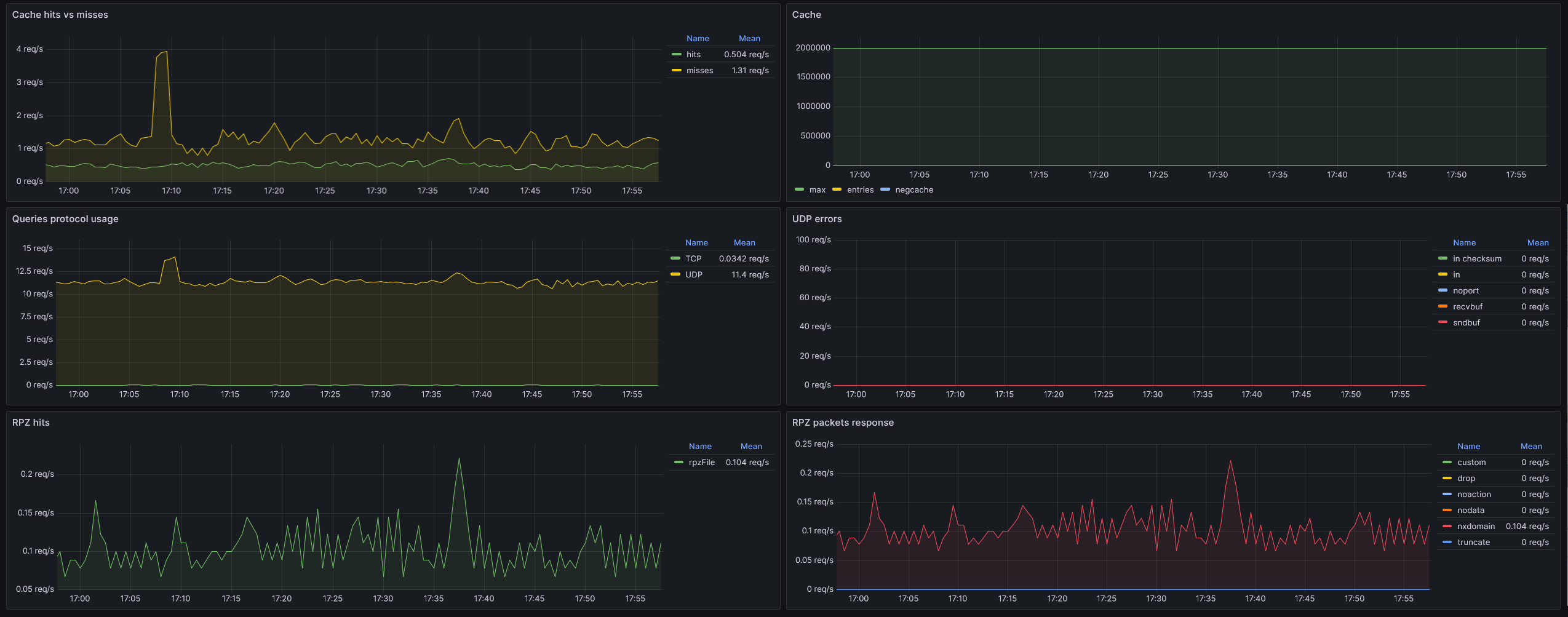Sort RPZ packets legend by Name header

click(1468, 447)
